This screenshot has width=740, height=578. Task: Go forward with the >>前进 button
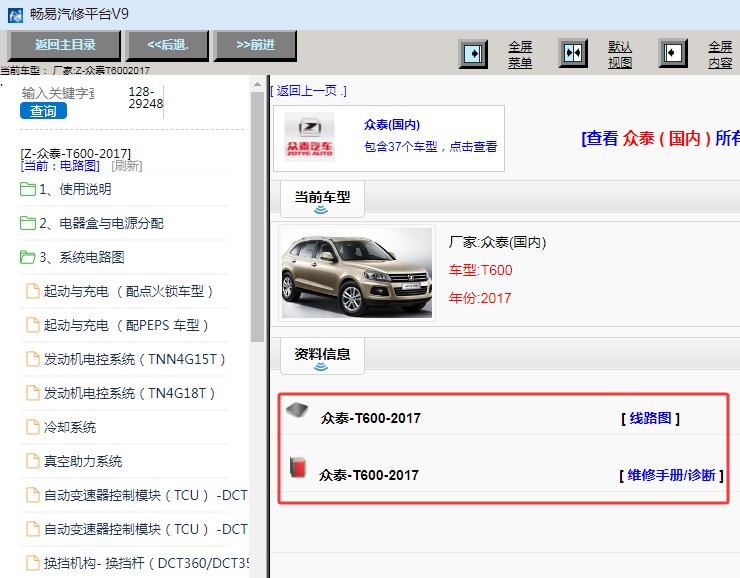point(255,45)
